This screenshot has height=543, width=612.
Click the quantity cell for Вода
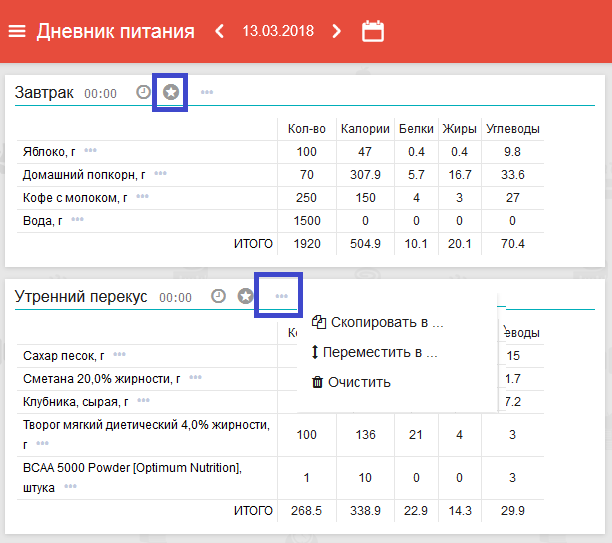click(306, 220)
